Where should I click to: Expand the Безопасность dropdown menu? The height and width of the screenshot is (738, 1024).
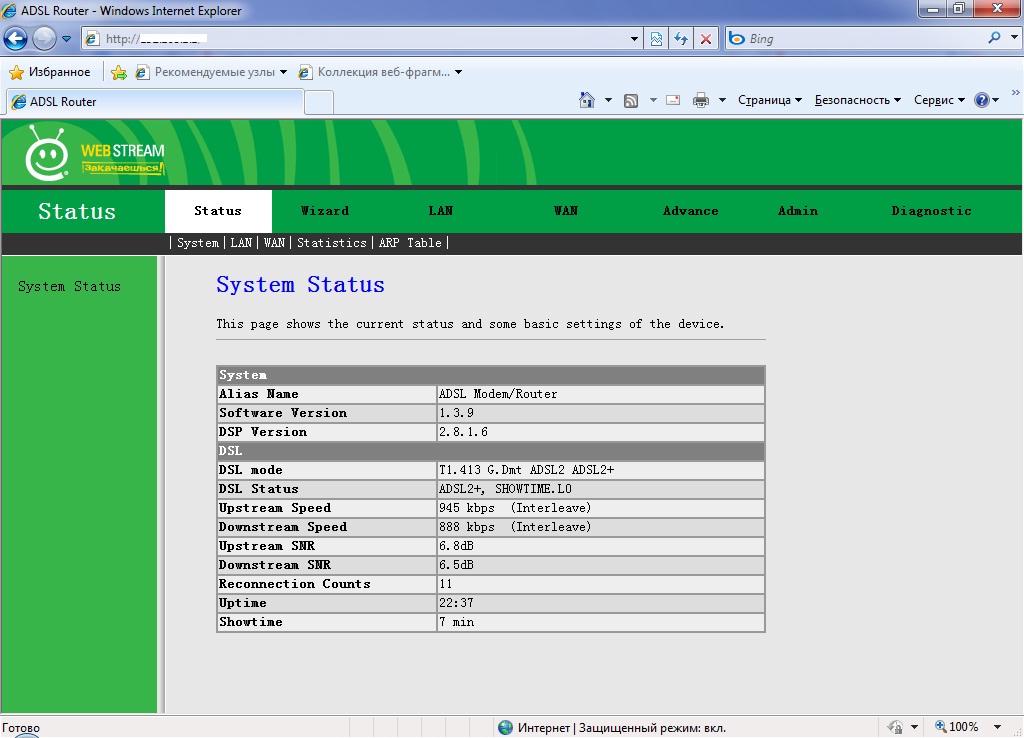(857, 100)
